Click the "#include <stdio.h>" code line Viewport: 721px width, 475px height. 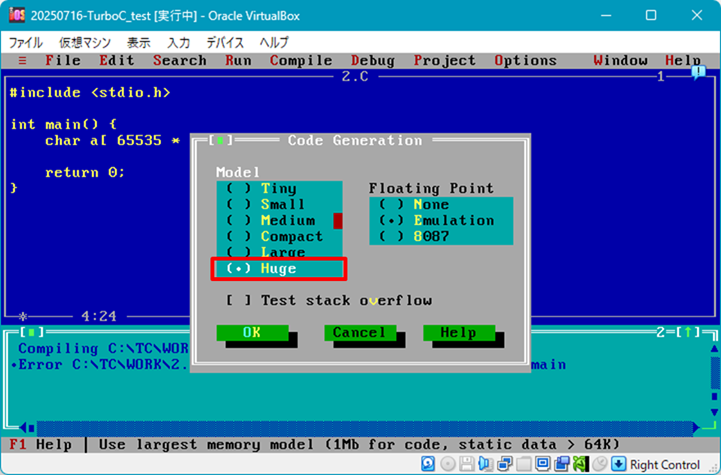[x=90, y=92]
